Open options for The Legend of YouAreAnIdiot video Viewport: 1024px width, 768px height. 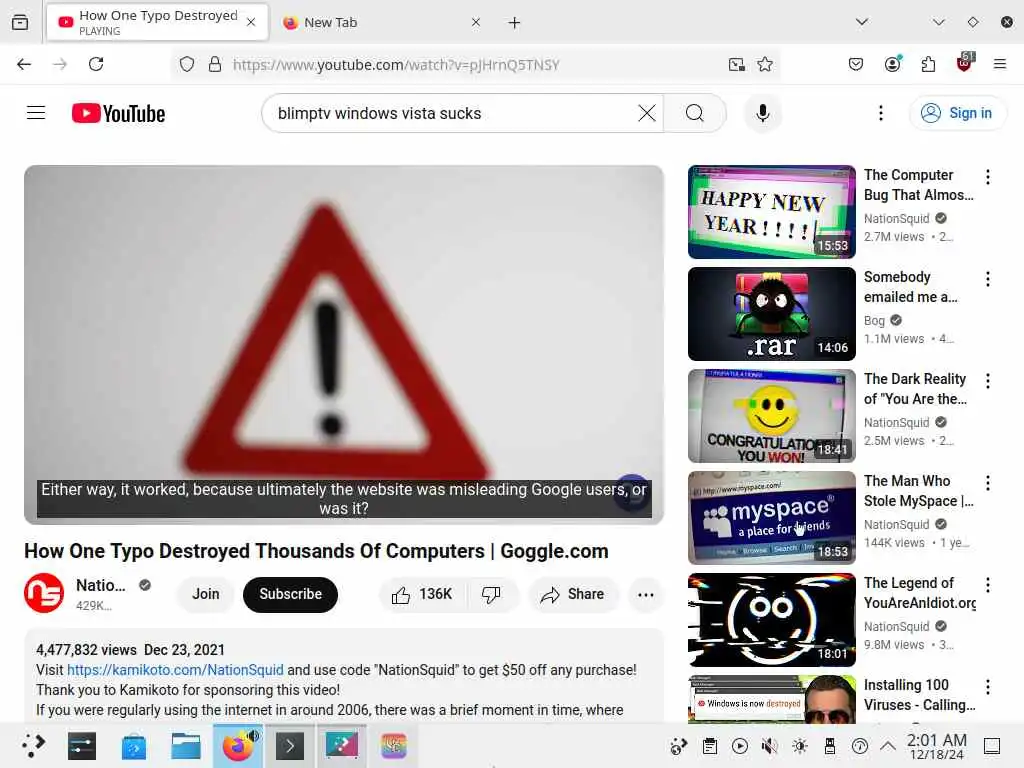pos(987,584)
